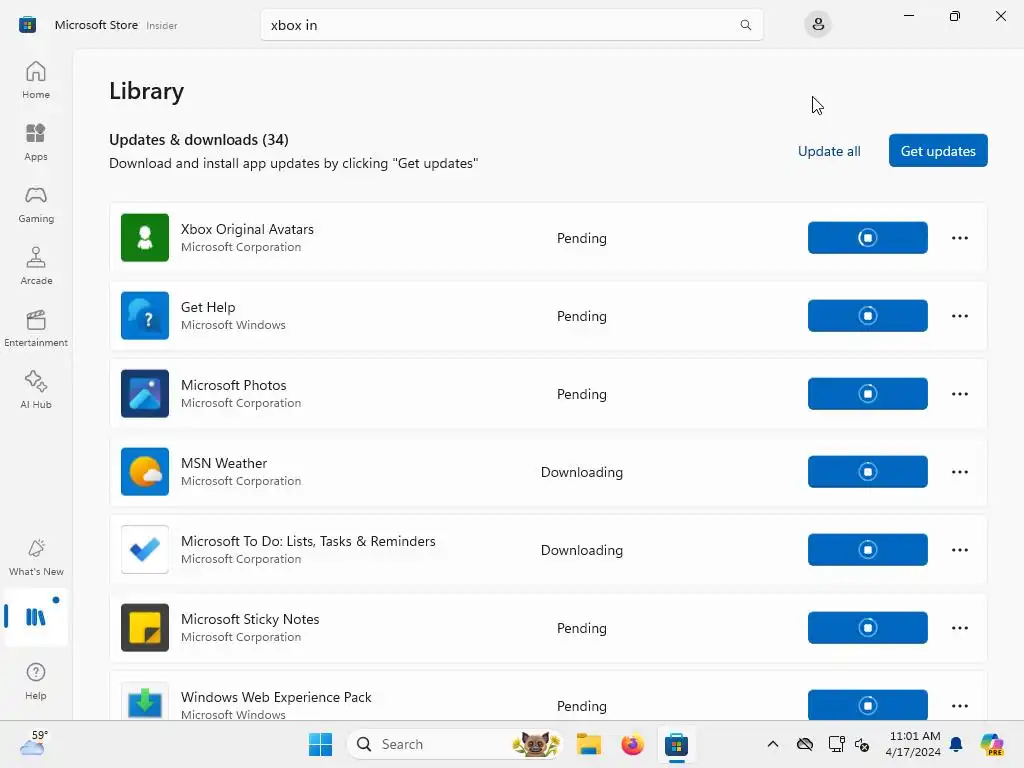
Task: Open more options for Get Help
Action: pos(959,315)
